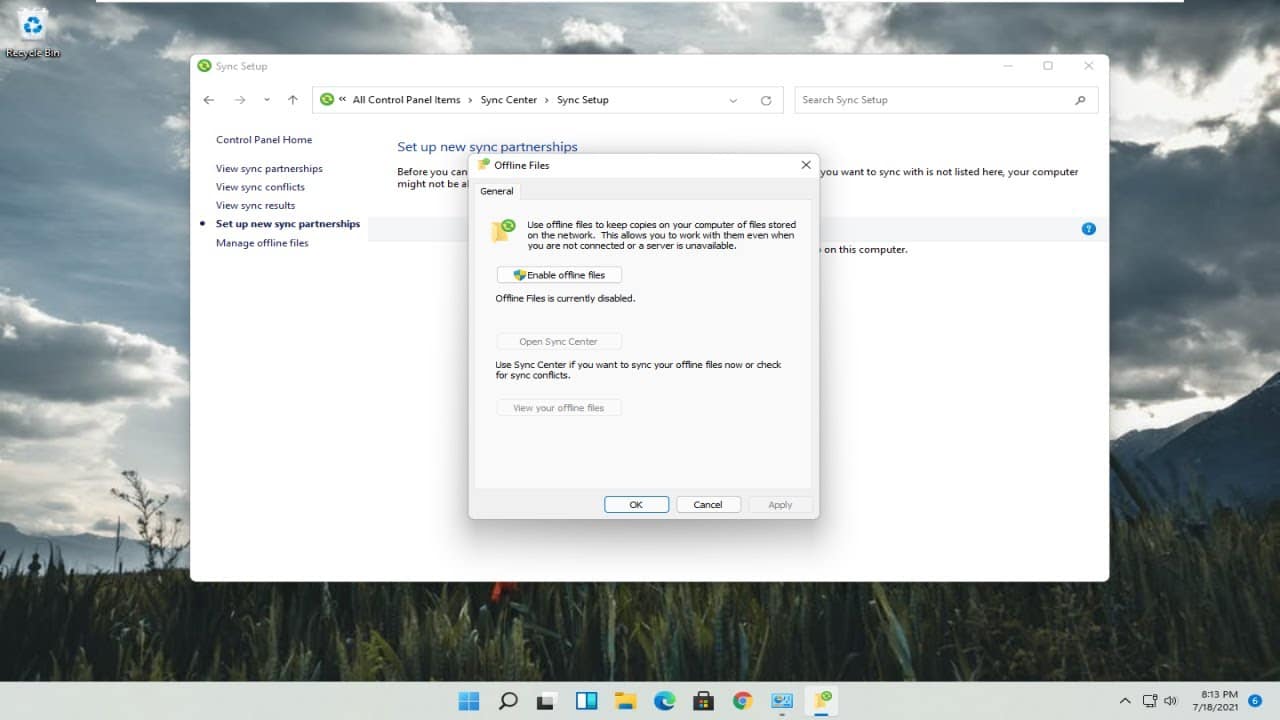Viewport: 1280px width, 720px height.
Task: Click the Offline Files title bar icon
Action: tap(484, 165)
